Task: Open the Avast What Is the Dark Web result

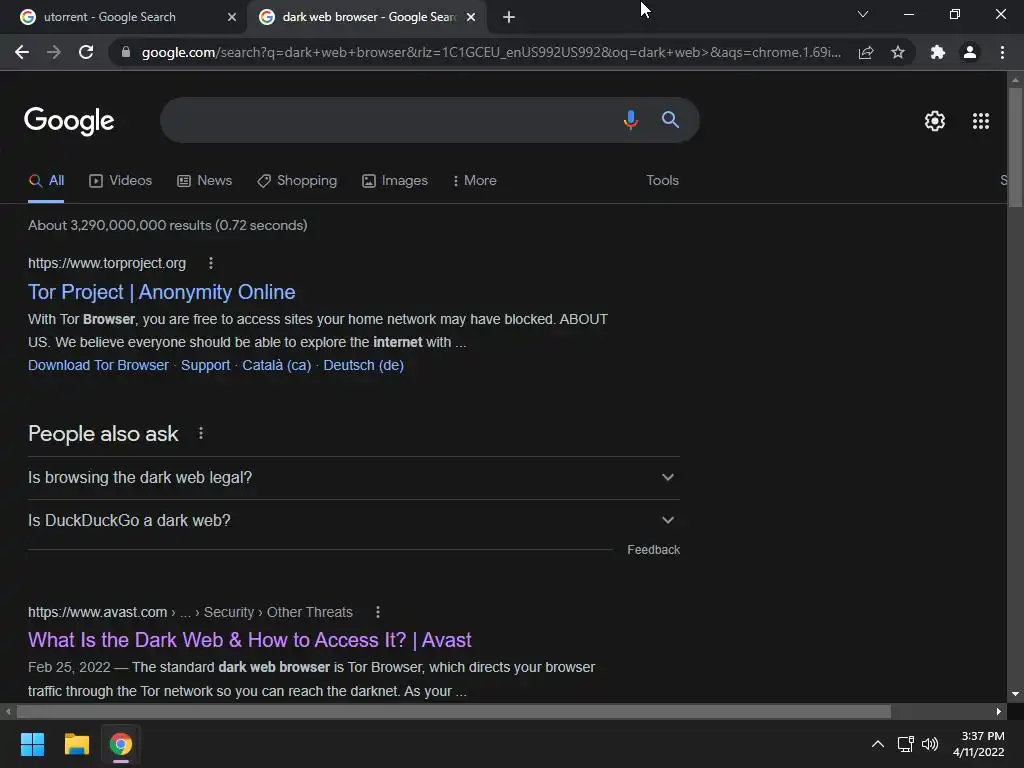Action: click(249, 640)
